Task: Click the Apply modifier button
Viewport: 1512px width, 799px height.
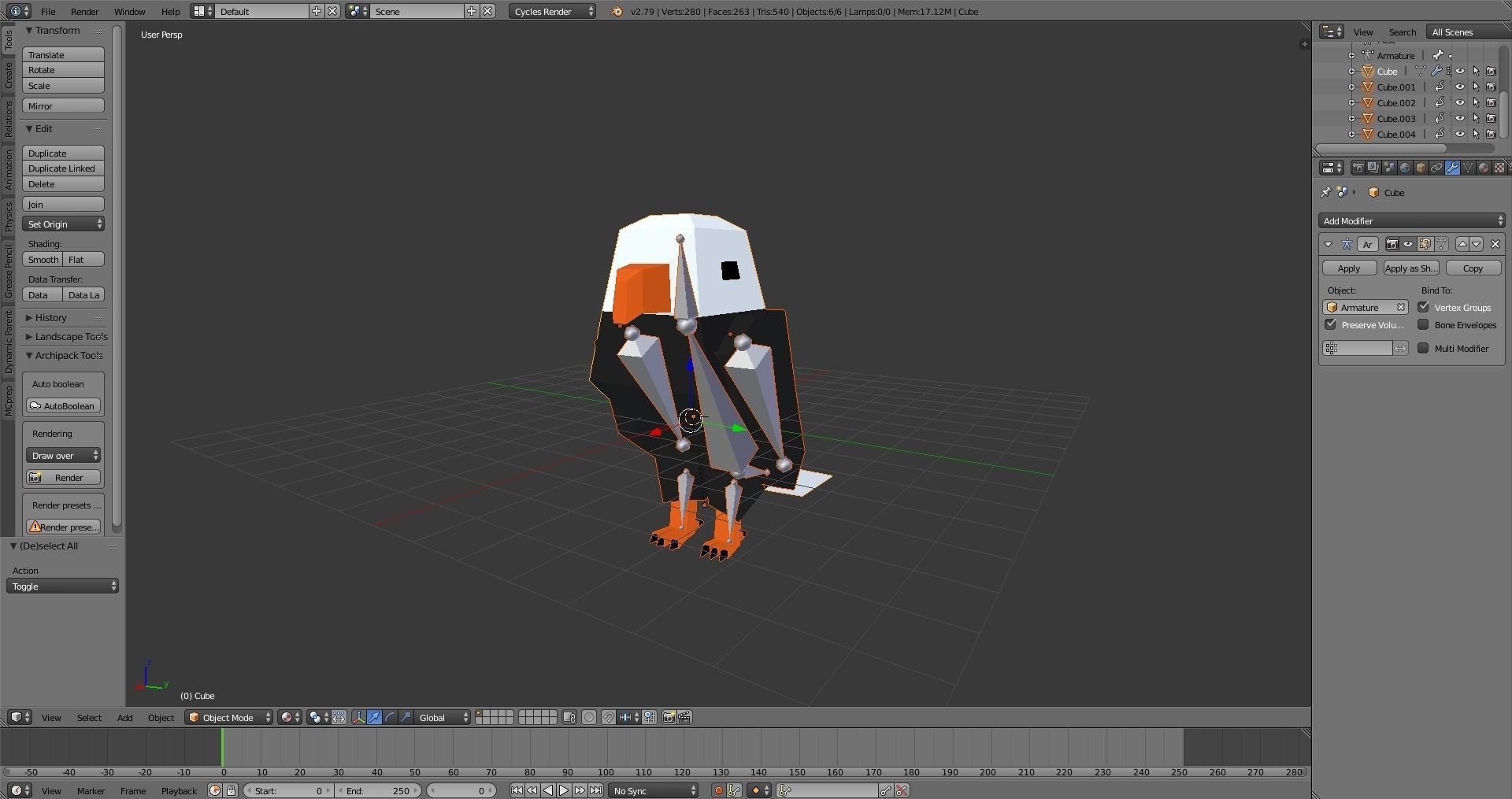Action: click(1349, 268)
